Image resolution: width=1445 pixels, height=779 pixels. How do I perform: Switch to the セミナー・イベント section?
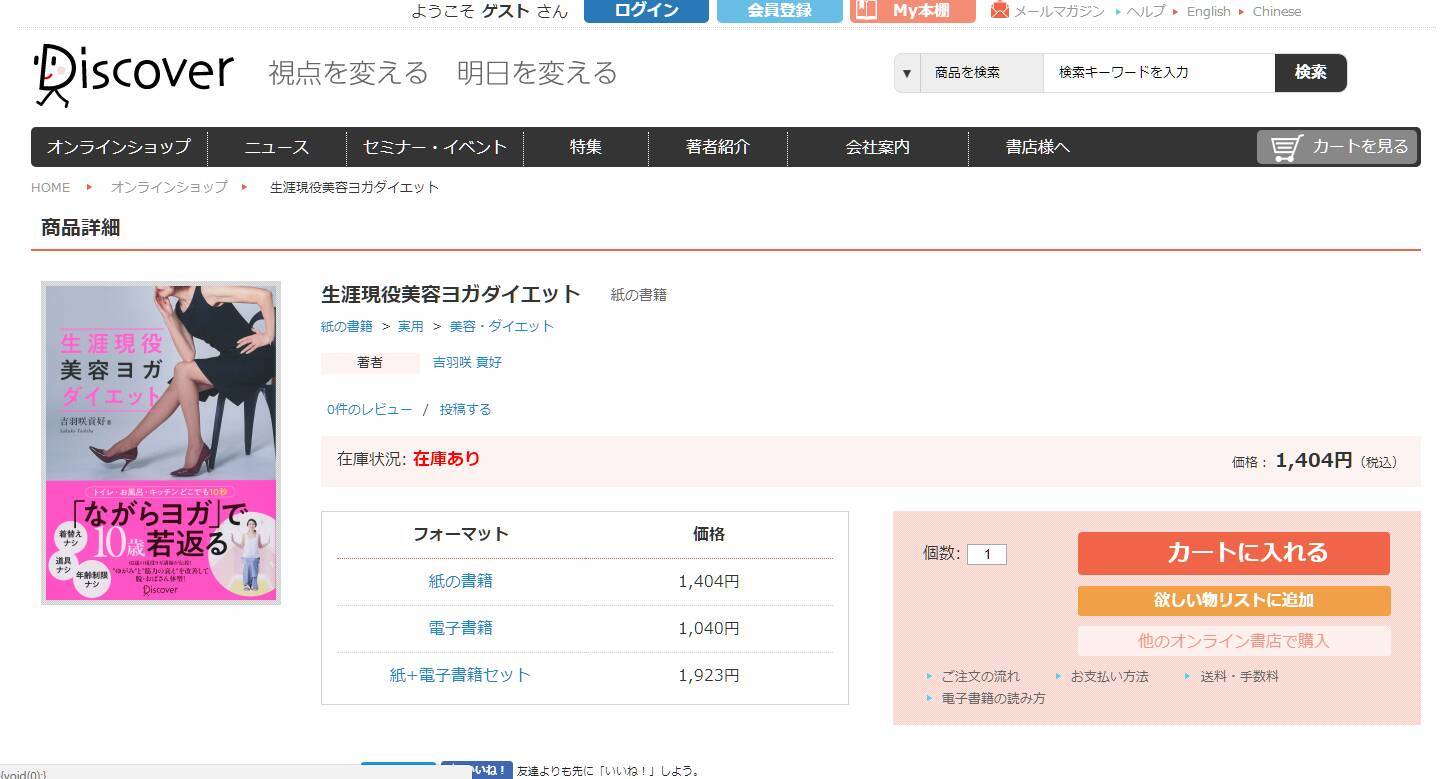pyautogui.click(x=434, y=146)
